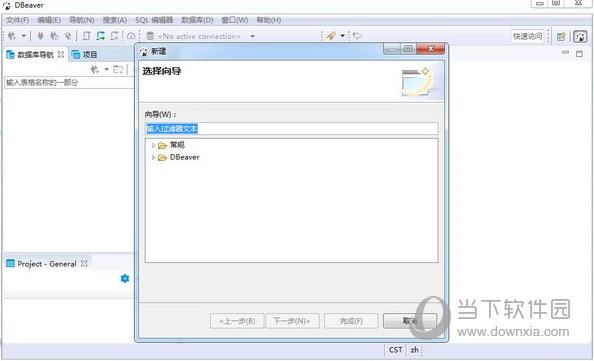Open dropdown beside main toolbar new connection icon
594x361 pixels.
(23, 36)
